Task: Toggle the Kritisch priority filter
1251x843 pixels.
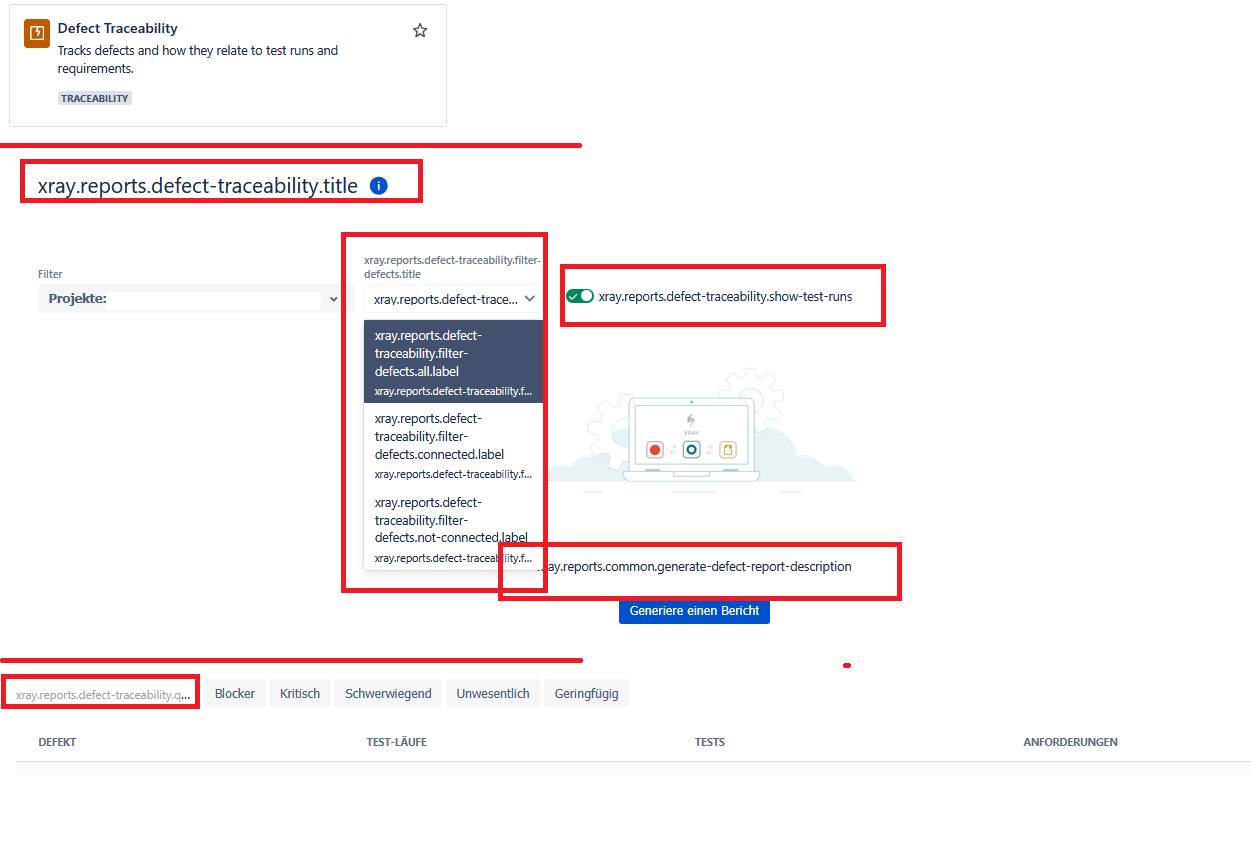Action: point(300,693)
